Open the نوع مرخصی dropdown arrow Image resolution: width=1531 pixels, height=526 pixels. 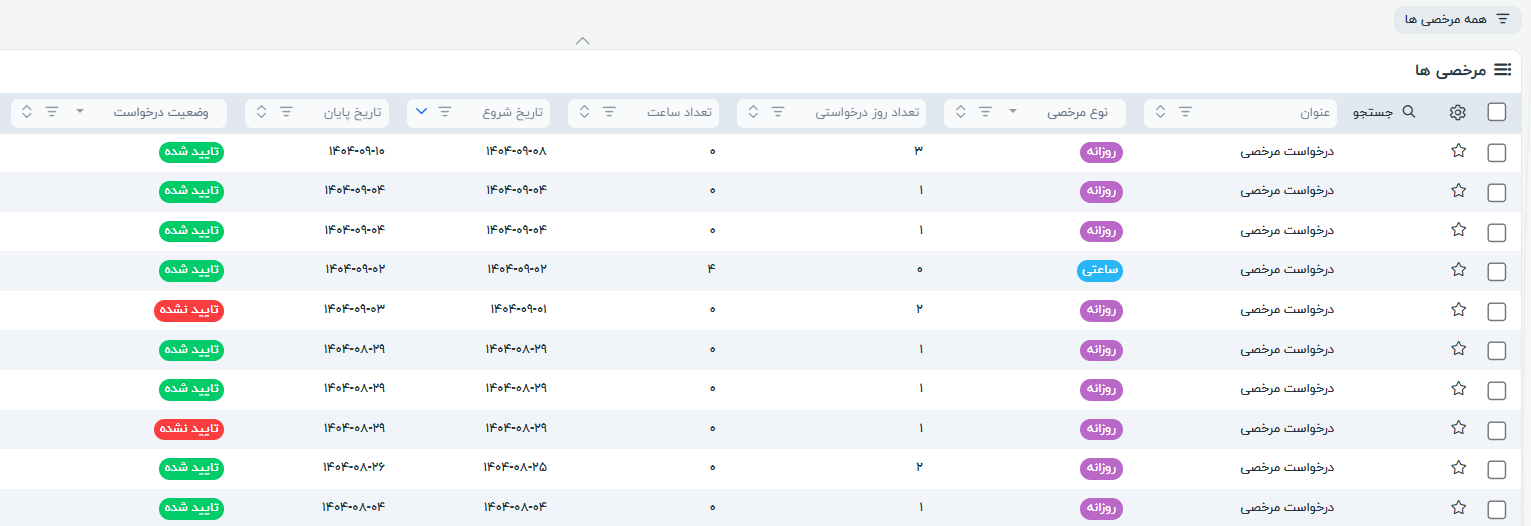(1012, 112)
